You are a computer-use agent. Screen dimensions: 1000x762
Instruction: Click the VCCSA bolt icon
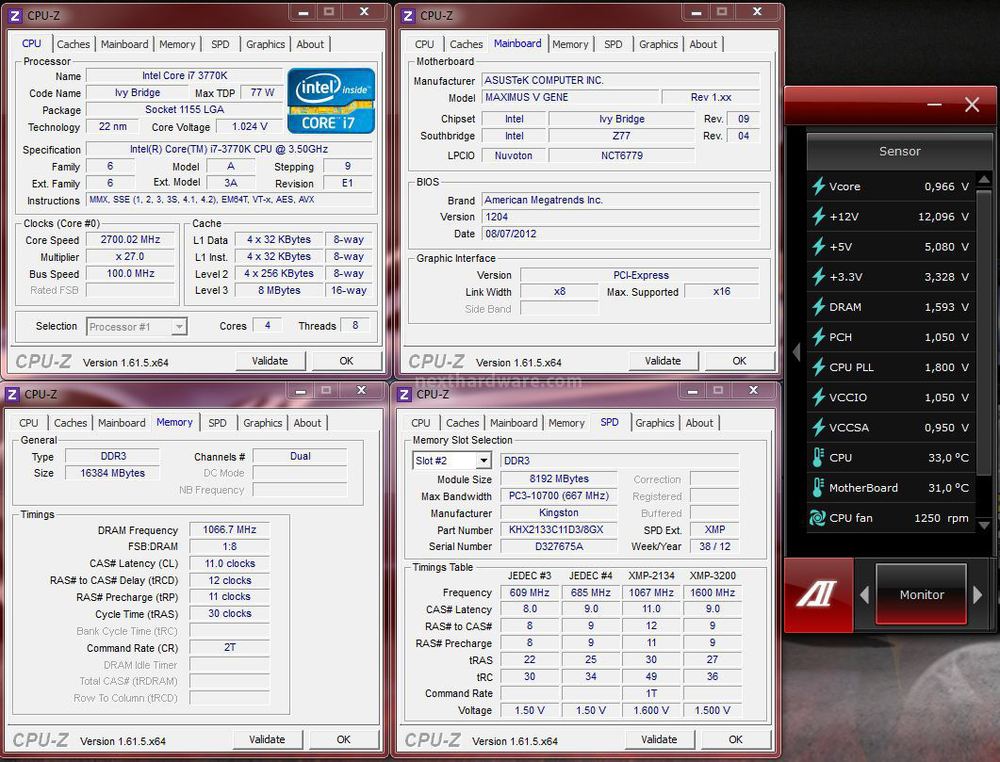tap(818, 427)
